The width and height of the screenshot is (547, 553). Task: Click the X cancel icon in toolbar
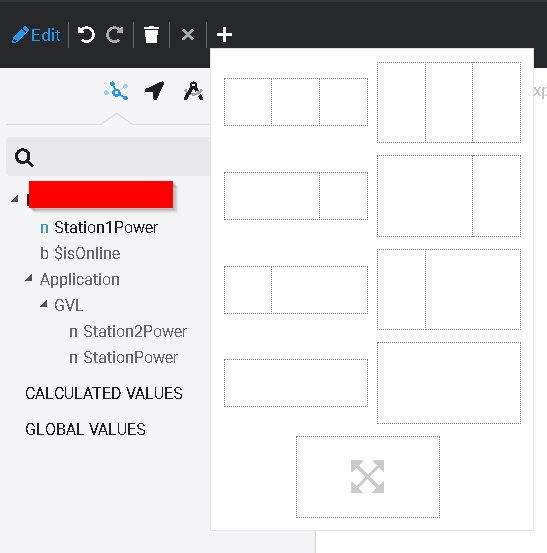point(188,35)
